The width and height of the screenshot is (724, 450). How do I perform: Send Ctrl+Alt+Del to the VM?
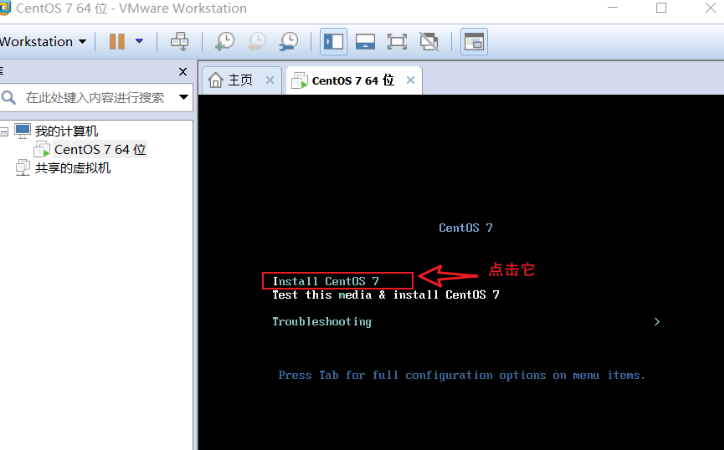pyautogui.click(x=180, y=42)
